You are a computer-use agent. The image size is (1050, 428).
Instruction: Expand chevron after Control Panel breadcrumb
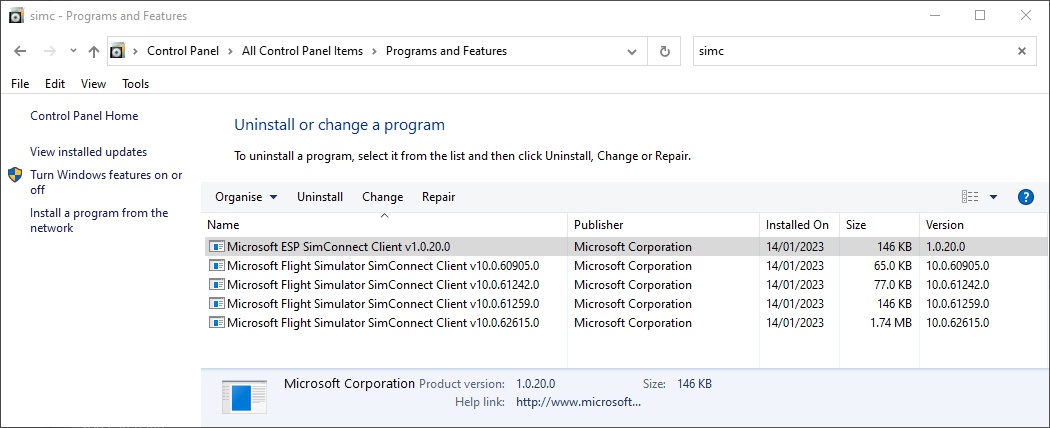click(x=231, y=51)
